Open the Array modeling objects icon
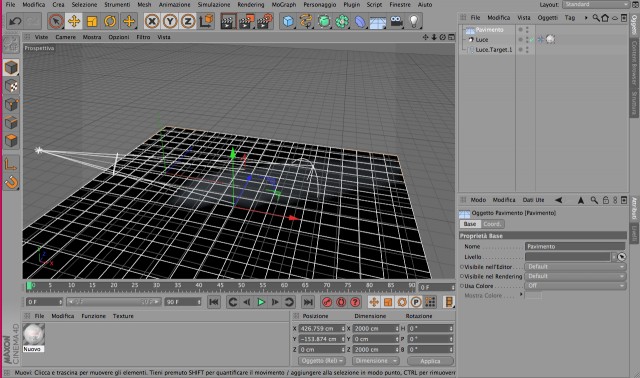This screenshot has width=640, height=378. (x=342, y=21)
